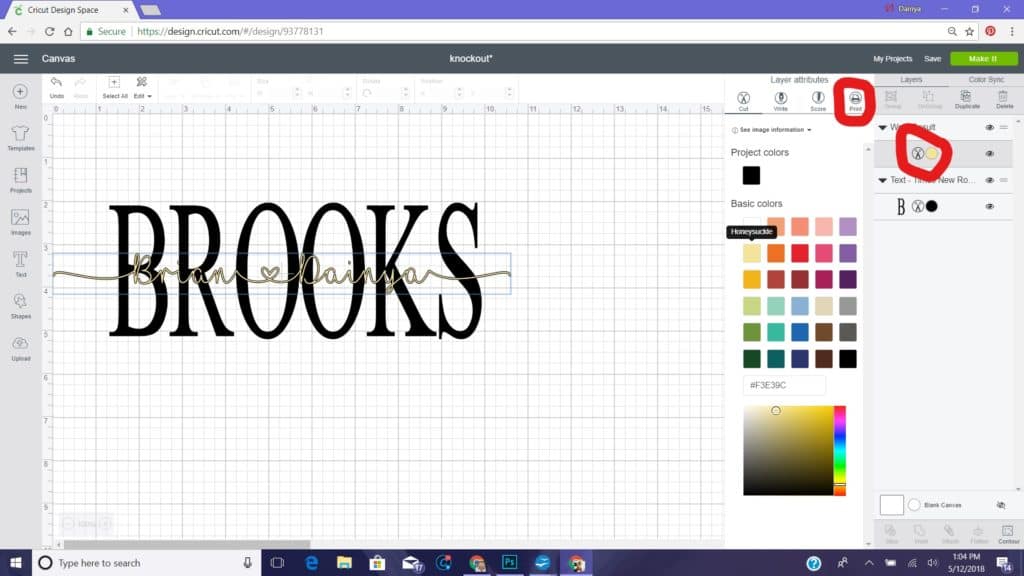1024x576 pixels.
Task: Click in the custom color gradient picker
Action: [x=788, y=451]
